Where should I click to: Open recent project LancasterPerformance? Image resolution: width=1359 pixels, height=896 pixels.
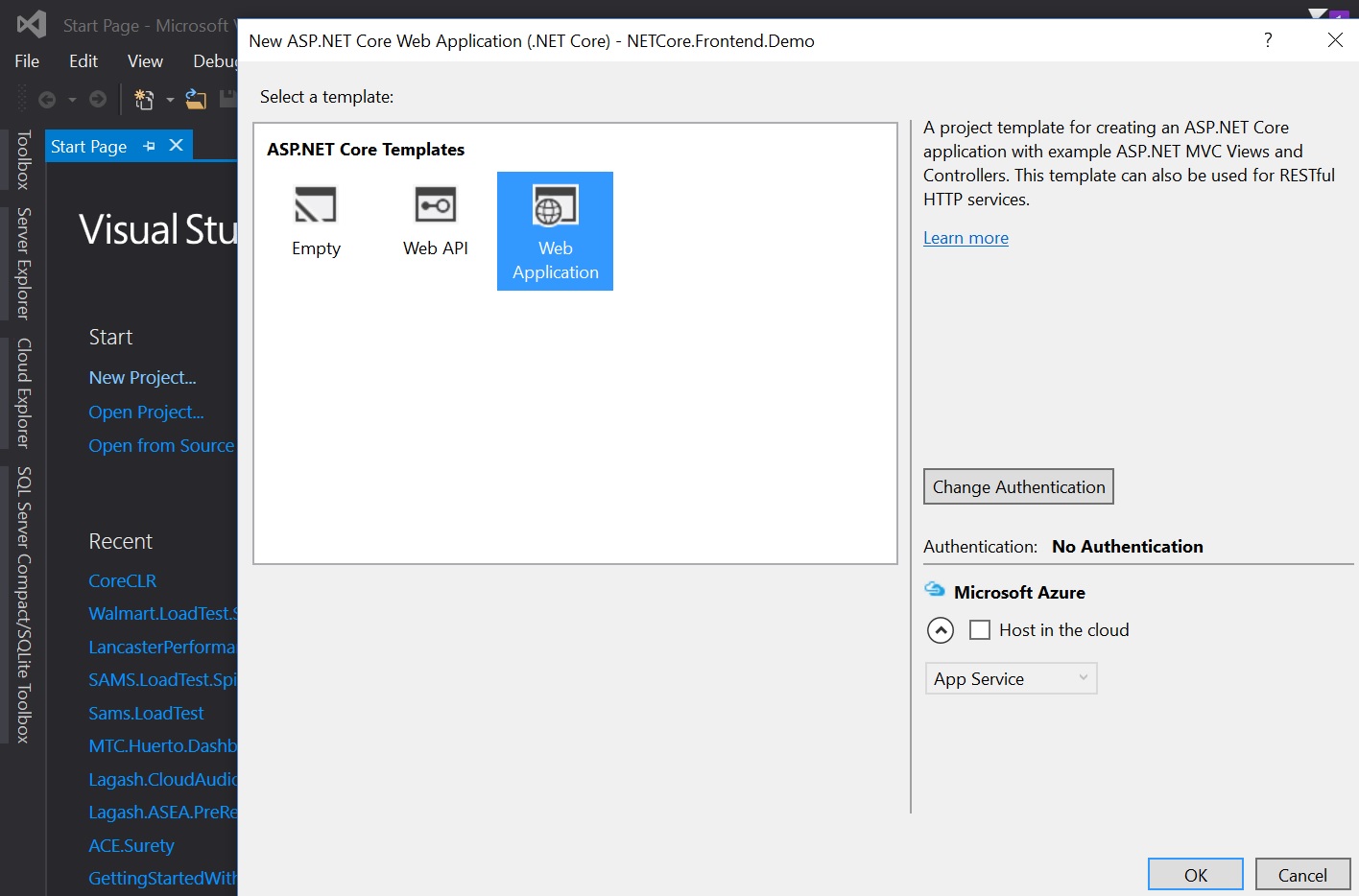162,647
